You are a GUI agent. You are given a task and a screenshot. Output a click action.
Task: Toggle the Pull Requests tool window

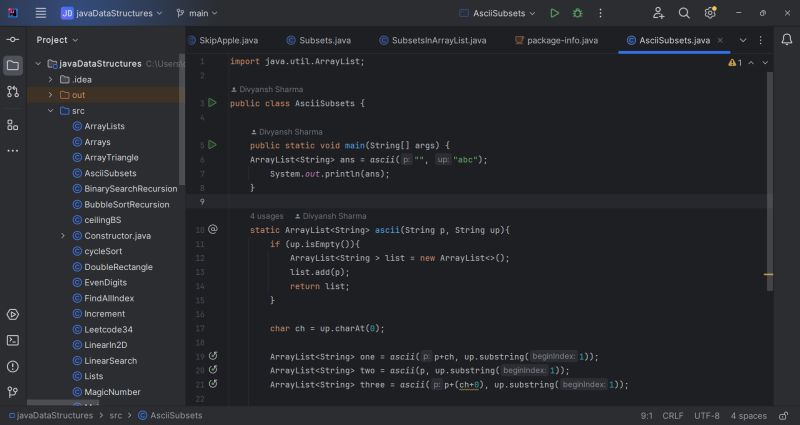pyautogui.click(x=13, y=92)
